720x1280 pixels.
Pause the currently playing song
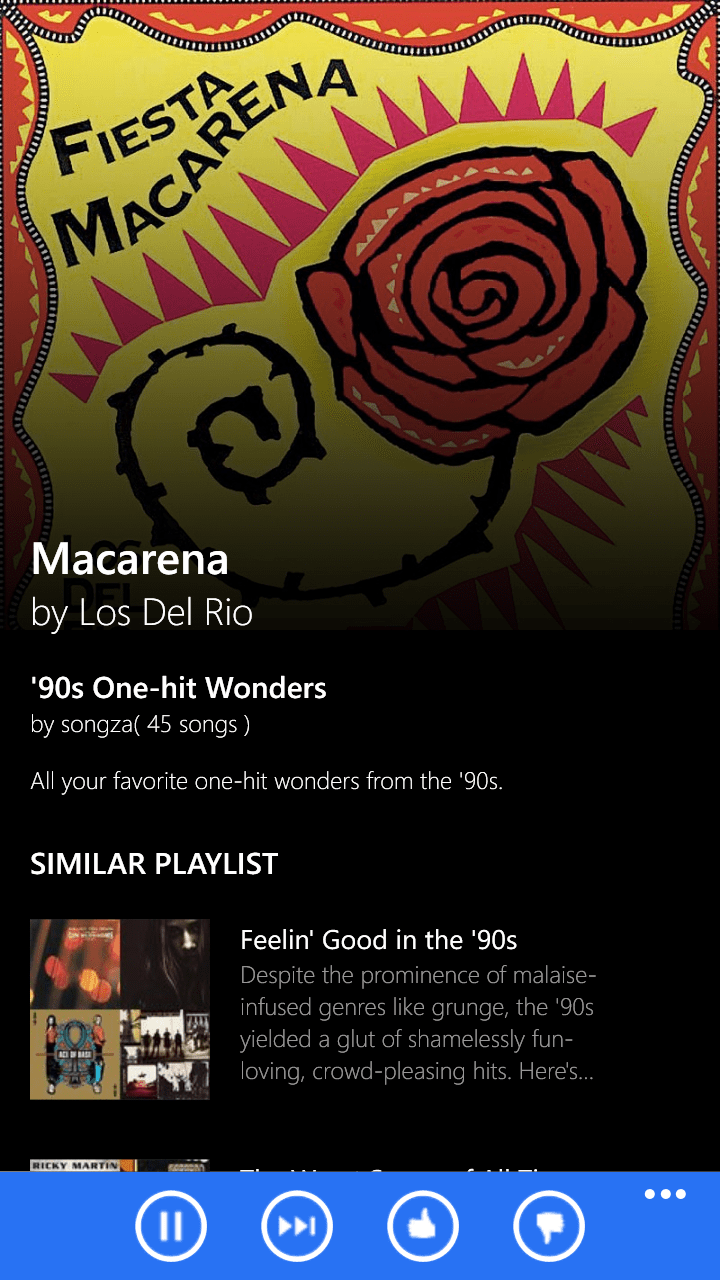click(171, 1226)
